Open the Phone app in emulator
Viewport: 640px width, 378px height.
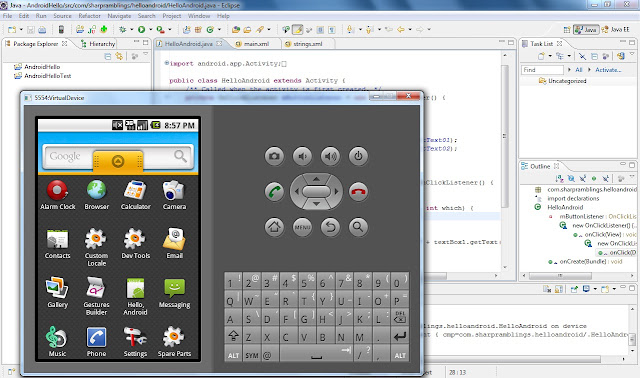click(x=96, y=341)
